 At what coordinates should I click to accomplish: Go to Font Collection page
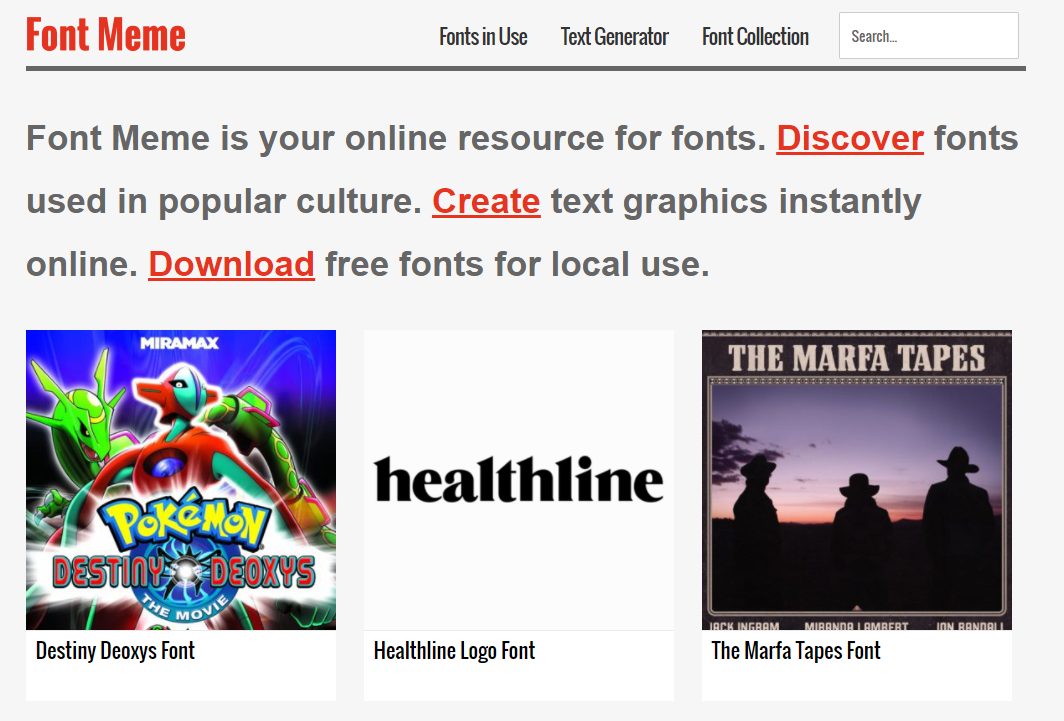(x=755, y=37)
